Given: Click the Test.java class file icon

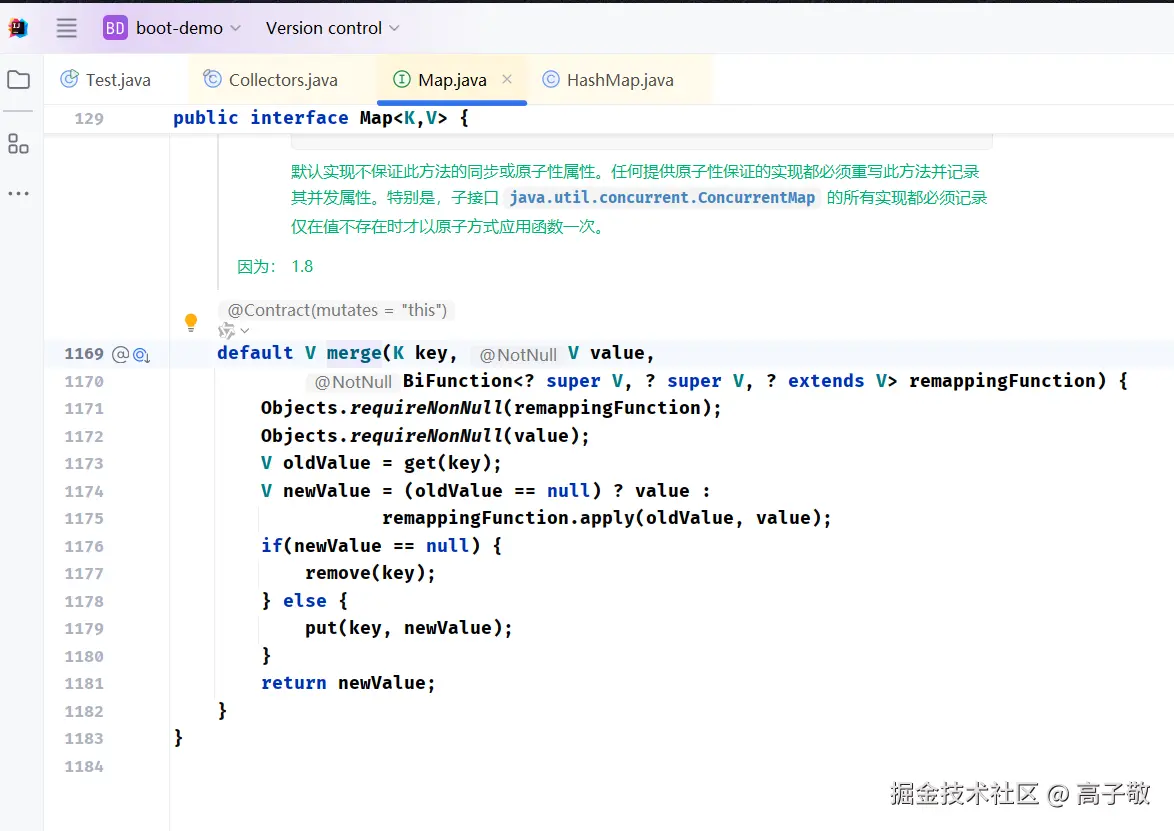Looking at the screenshot, I should point(70,79).
